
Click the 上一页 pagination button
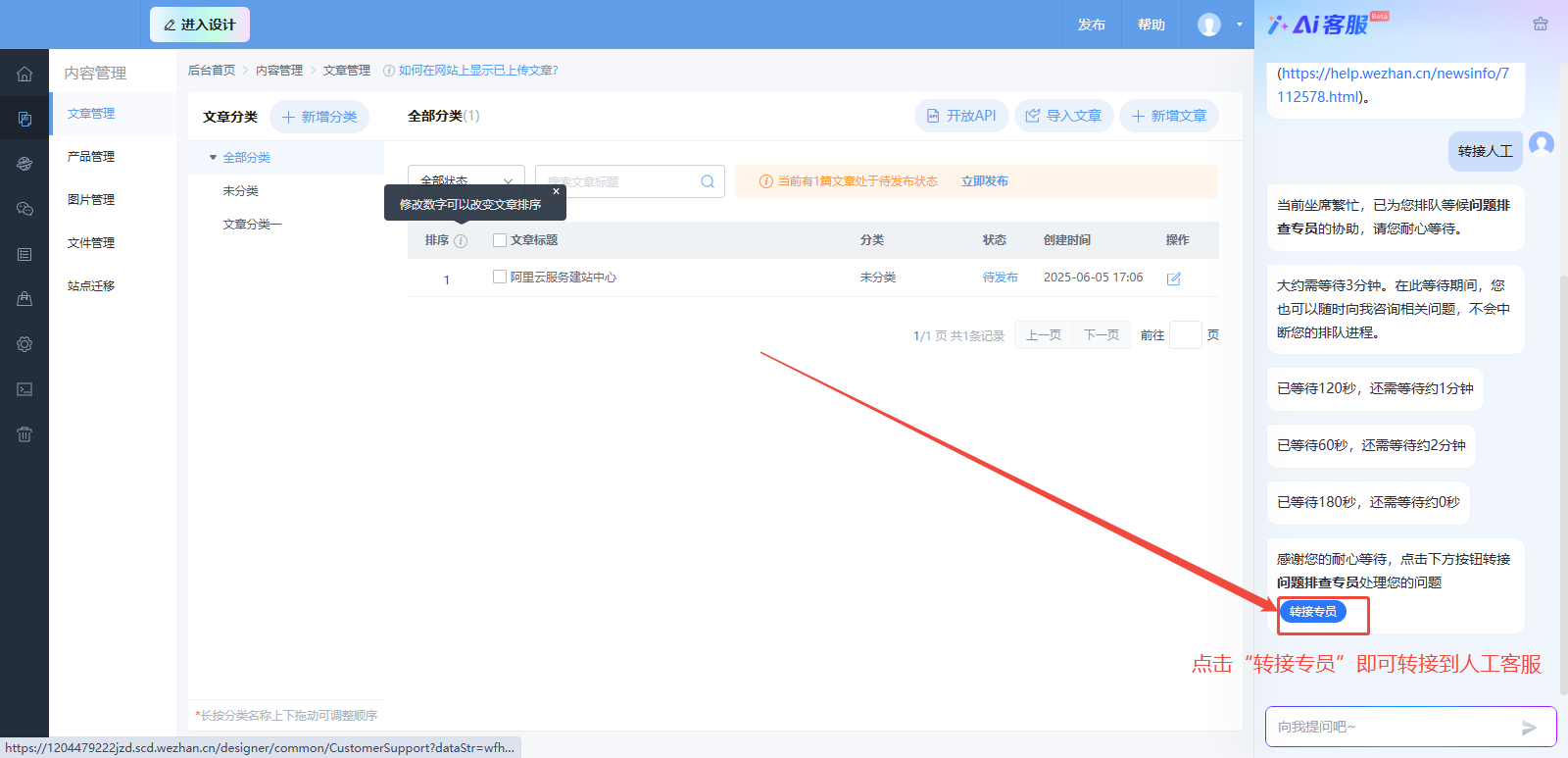click(1044, 335)
